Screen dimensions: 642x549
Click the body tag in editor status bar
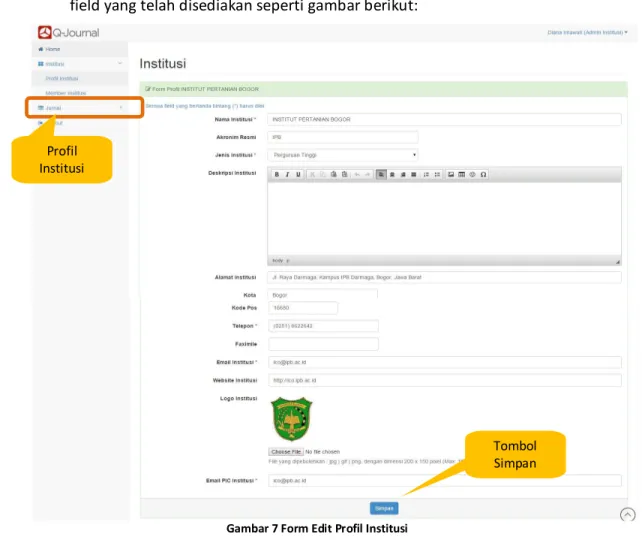pos(278,260)
